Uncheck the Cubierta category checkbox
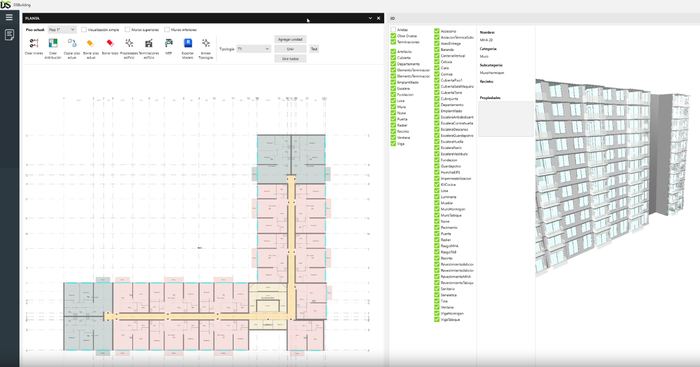 393,58
